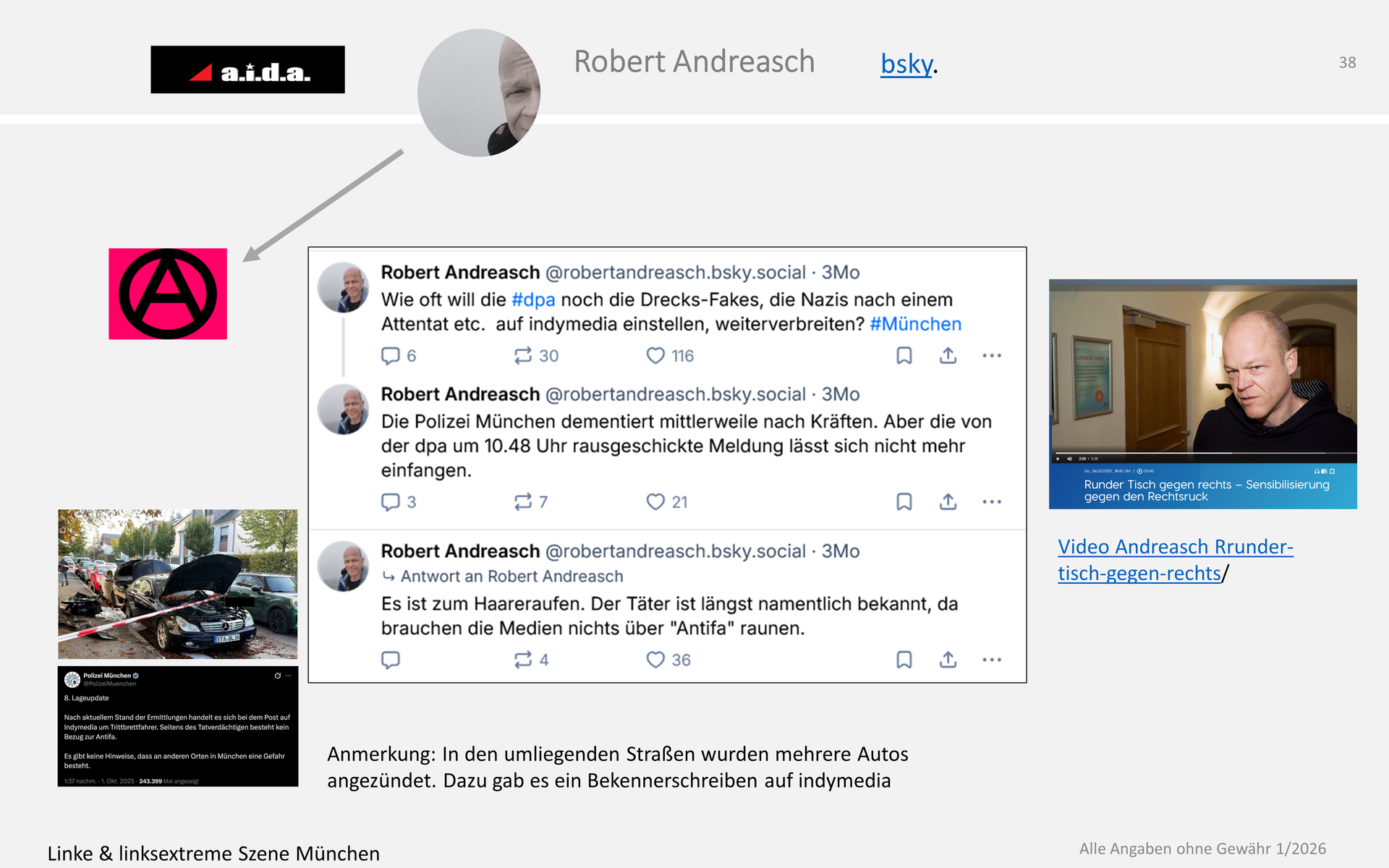Bookmark the #dpa post
Image resolution: width=1389 pixels, height=868 pixels.
904,355
